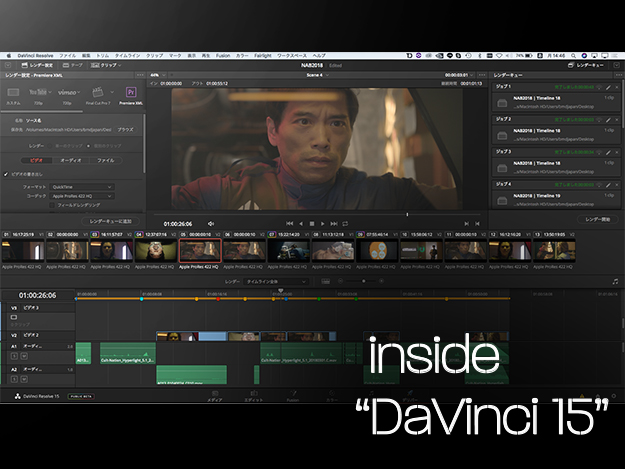
Task: Remove Job 3 with the X icon
Action: pyautogui.click(x=617, y=152)
